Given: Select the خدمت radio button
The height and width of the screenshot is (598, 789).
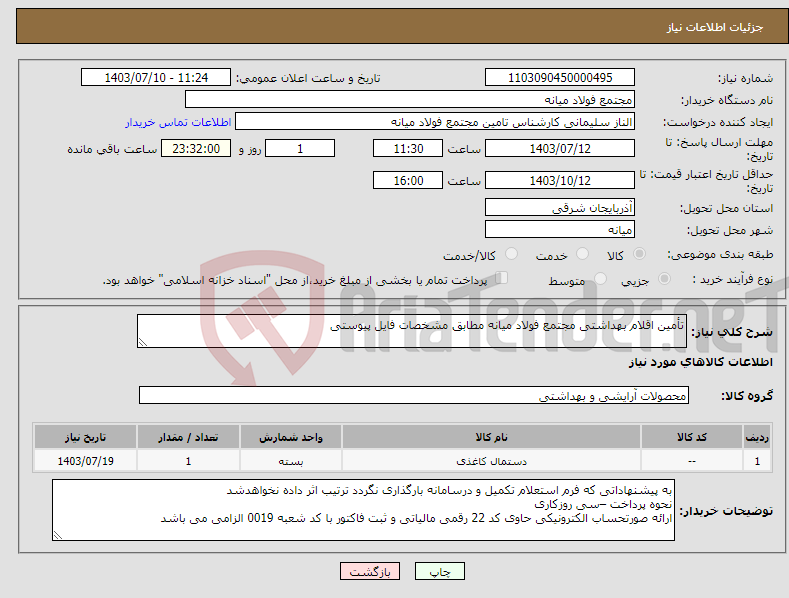Looking at the screenshot, I should tap(582, 254).
